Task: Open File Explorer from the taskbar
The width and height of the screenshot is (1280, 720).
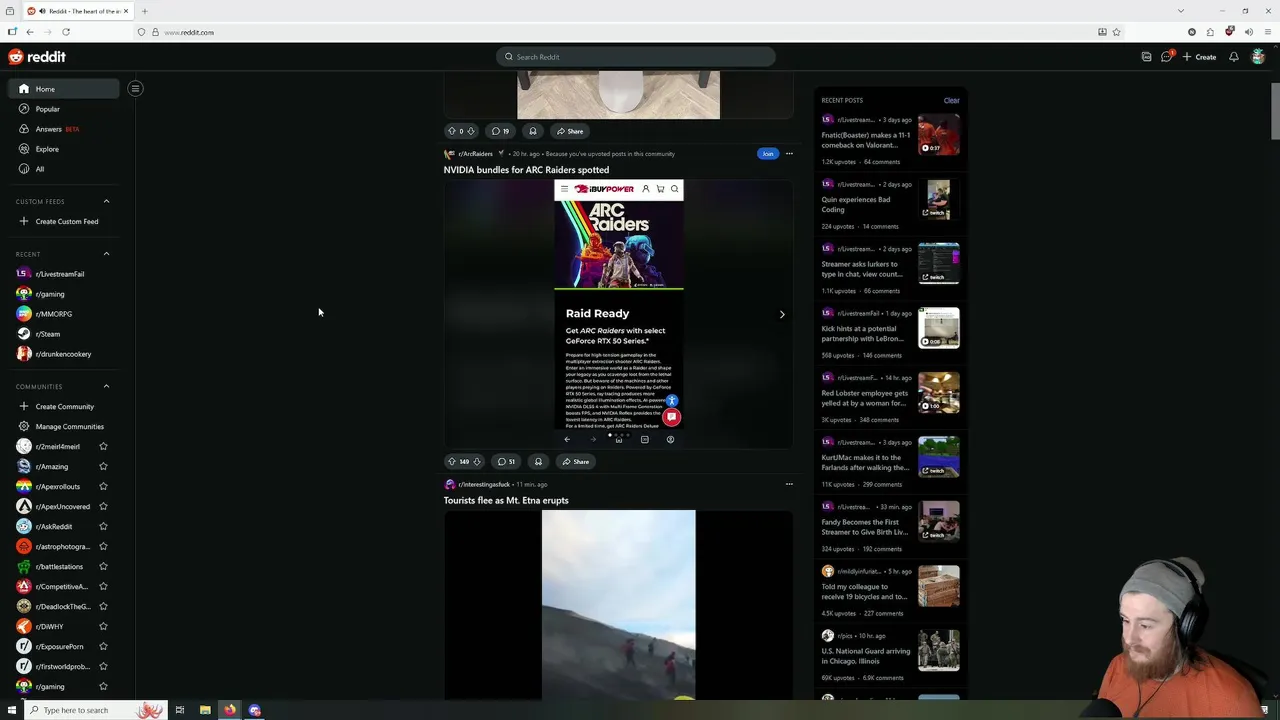Action: coord(205,710)
